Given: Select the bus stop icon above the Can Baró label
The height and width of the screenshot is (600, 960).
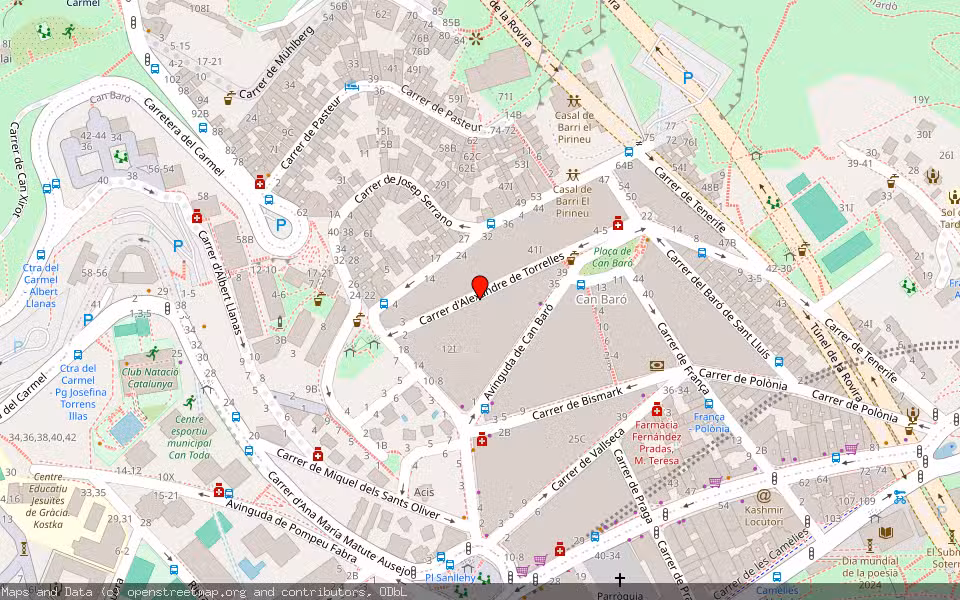Looking at the screenshot, I should click(x=580, y=285).
